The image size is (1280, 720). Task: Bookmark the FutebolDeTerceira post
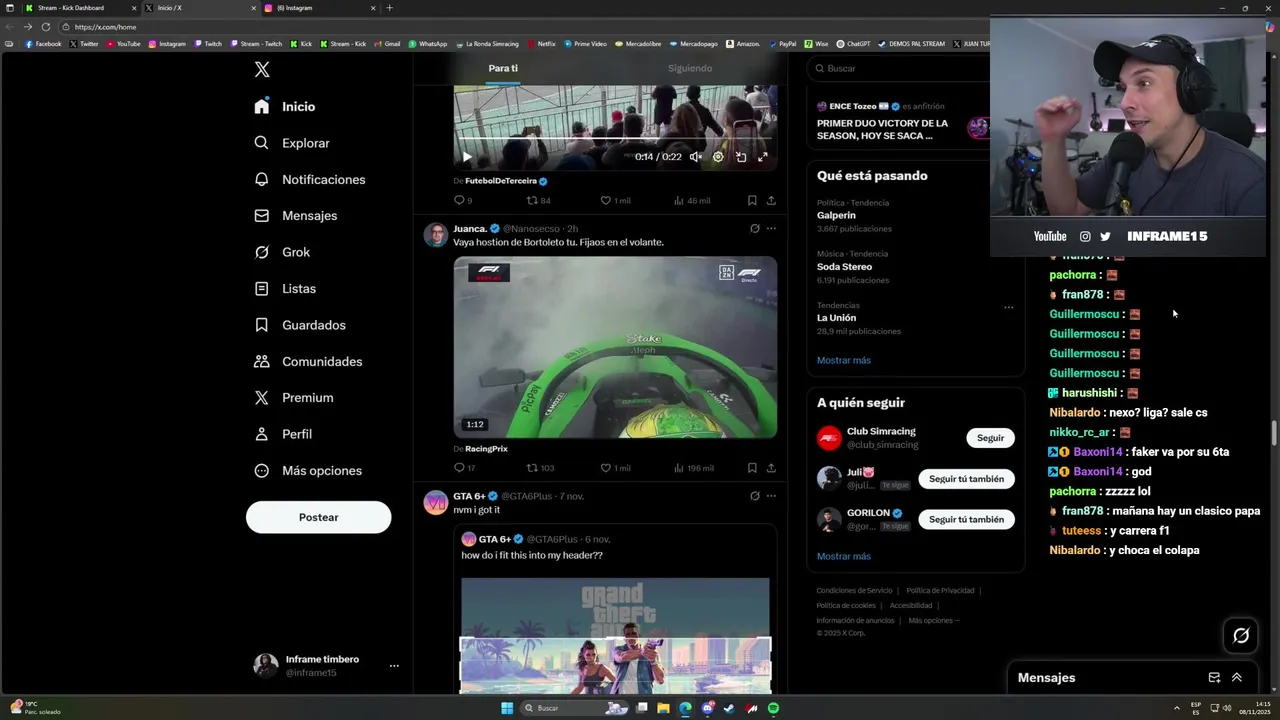752,201
